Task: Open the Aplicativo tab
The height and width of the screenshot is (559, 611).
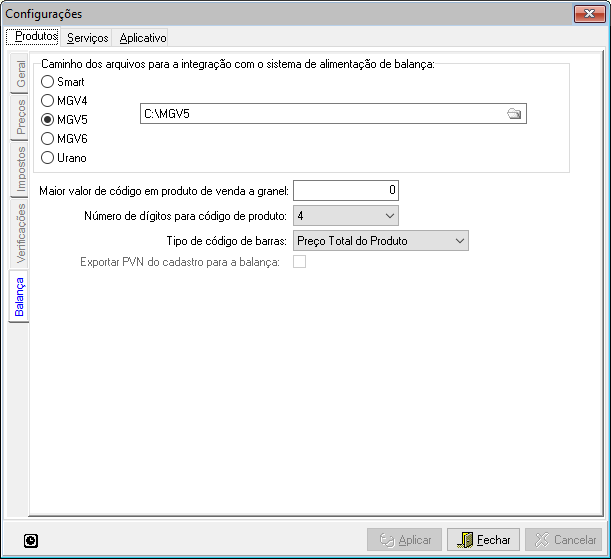Action: [142, 37]
